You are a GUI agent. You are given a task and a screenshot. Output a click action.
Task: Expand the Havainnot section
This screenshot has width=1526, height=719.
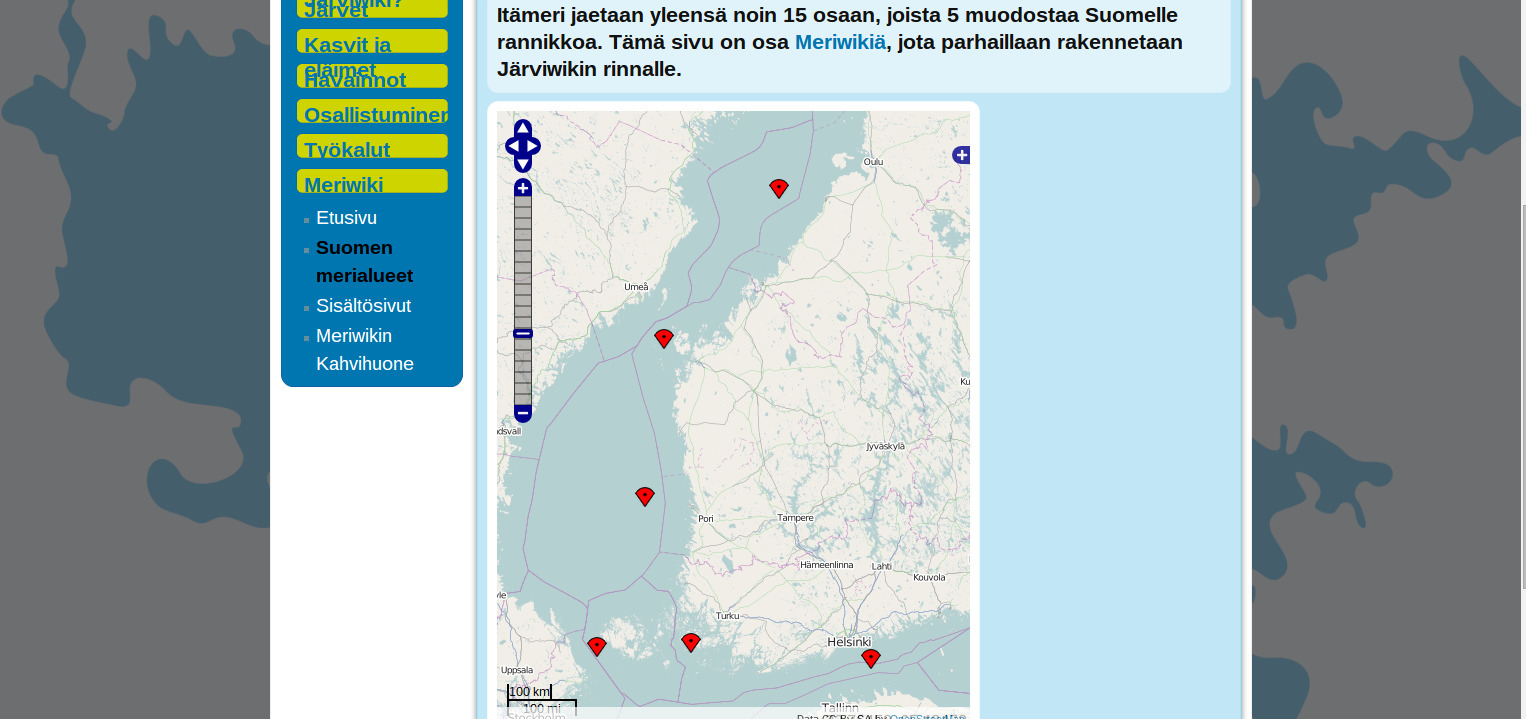click(x=355, y=80)
